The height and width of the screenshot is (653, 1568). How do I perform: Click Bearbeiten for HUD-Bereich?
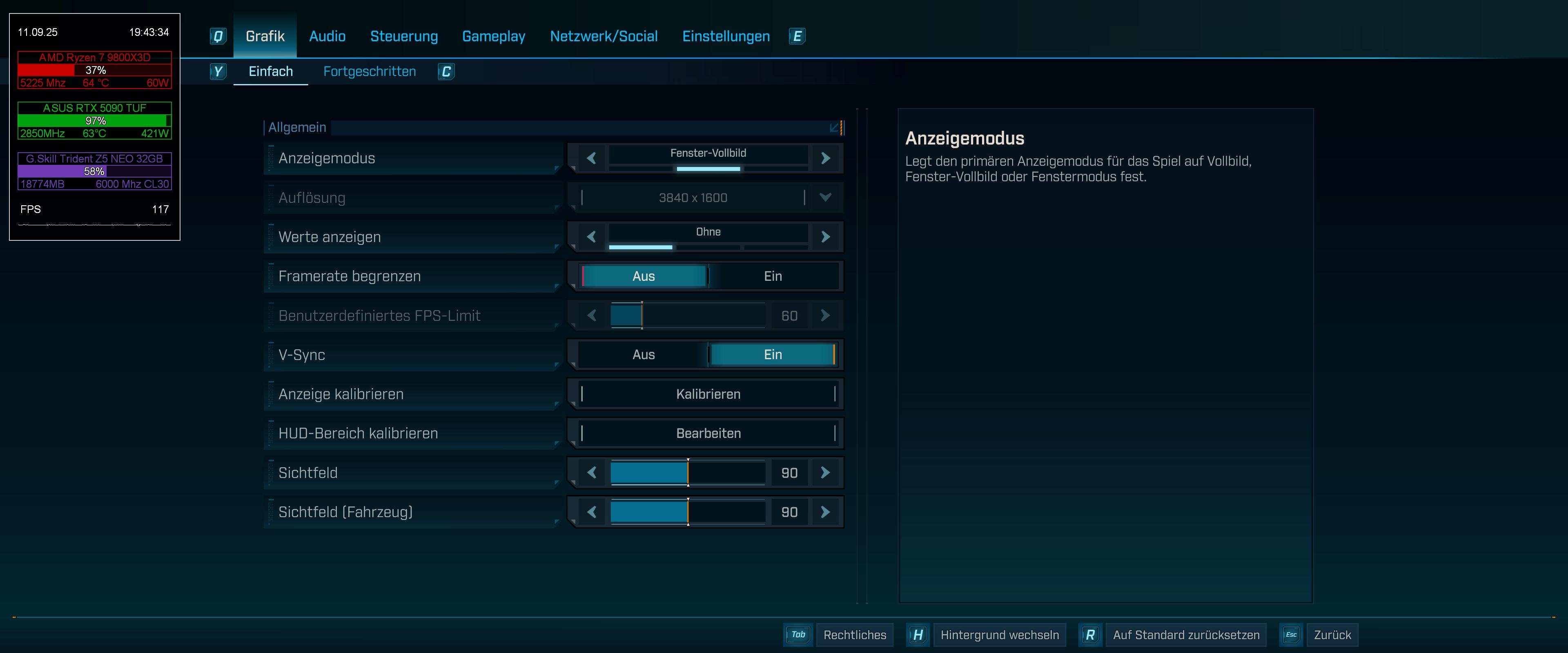(708, 433)
